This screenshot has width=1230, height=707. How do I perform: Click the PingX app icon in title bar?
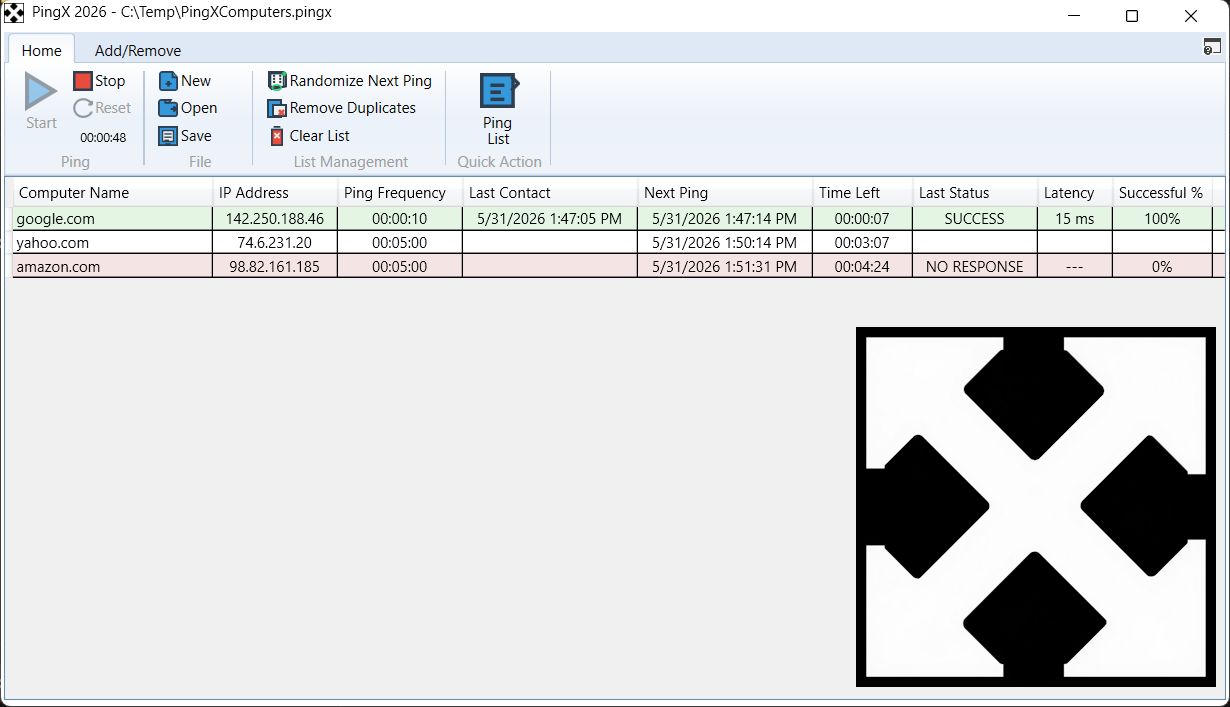(x=14, y=14)
